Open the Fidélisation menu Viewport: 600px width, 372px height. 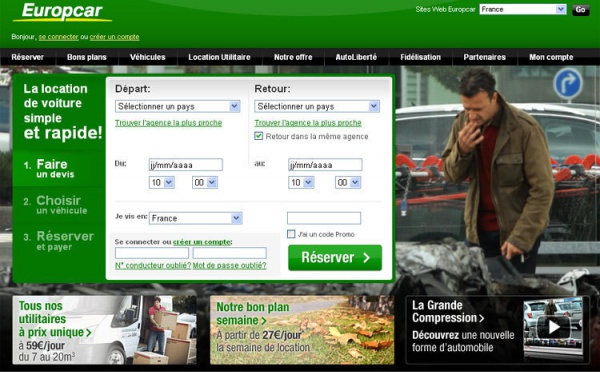click(421, 57)
